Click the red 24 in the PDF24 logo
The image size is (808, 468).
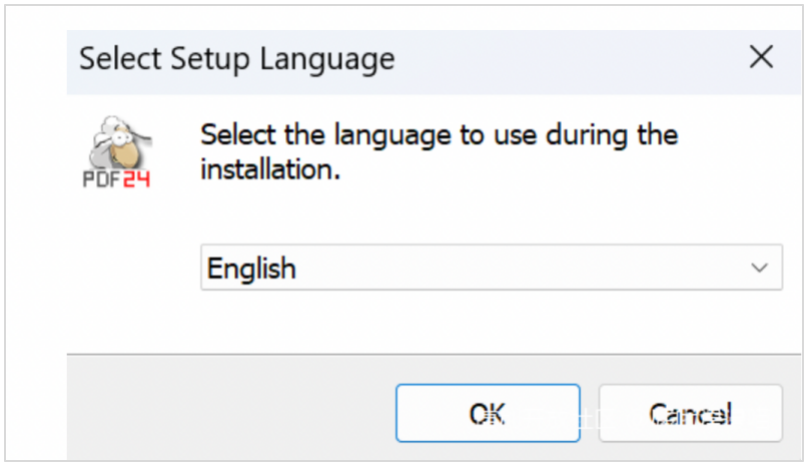[x=137, y=179]
